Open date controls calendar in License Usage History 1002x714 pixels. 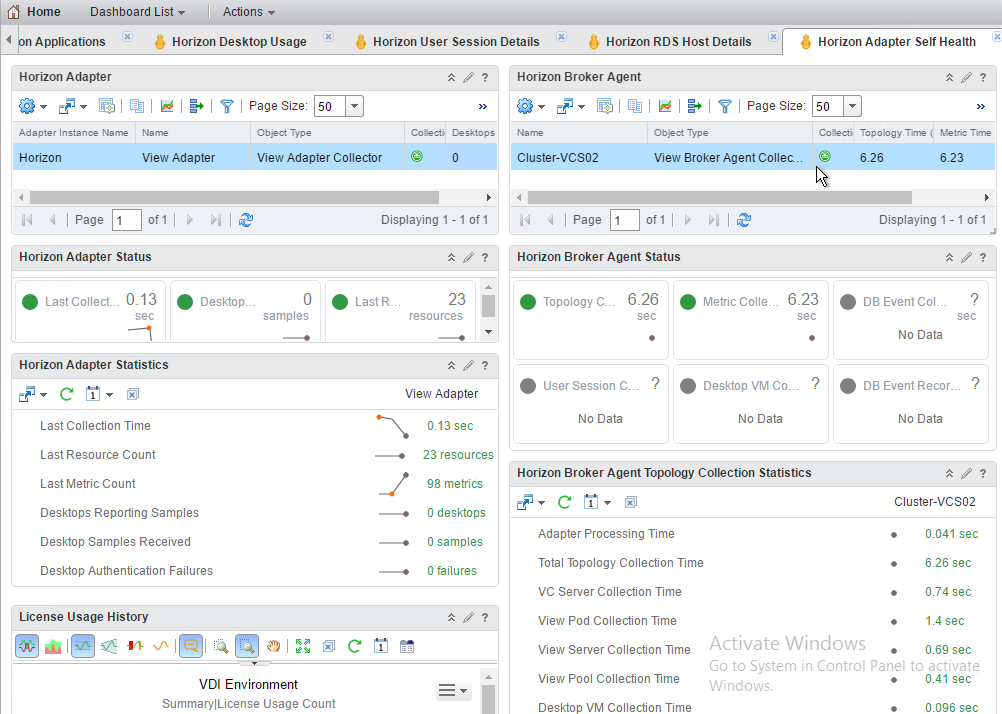click(x=381, y=646)
